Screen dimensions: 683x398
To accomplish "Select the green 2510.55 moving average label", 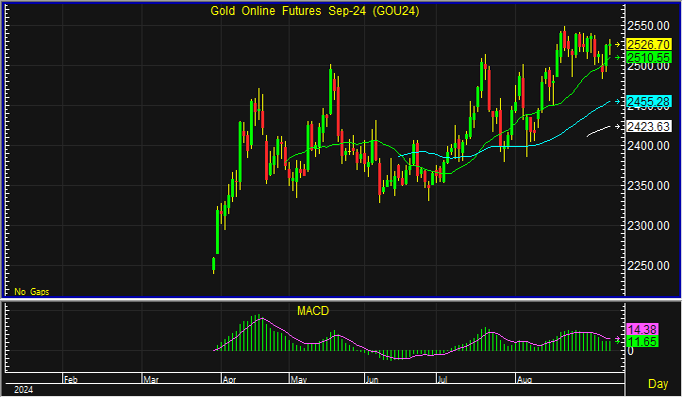I will click(648, 57).
